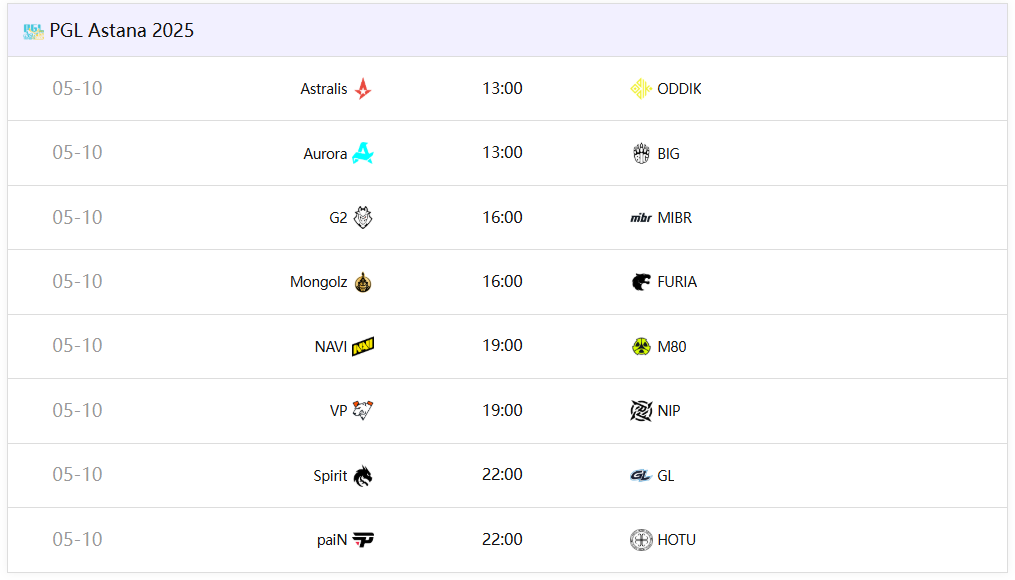Click the FURIA panther logo
1015x580 pixels.
click(641, 282)
